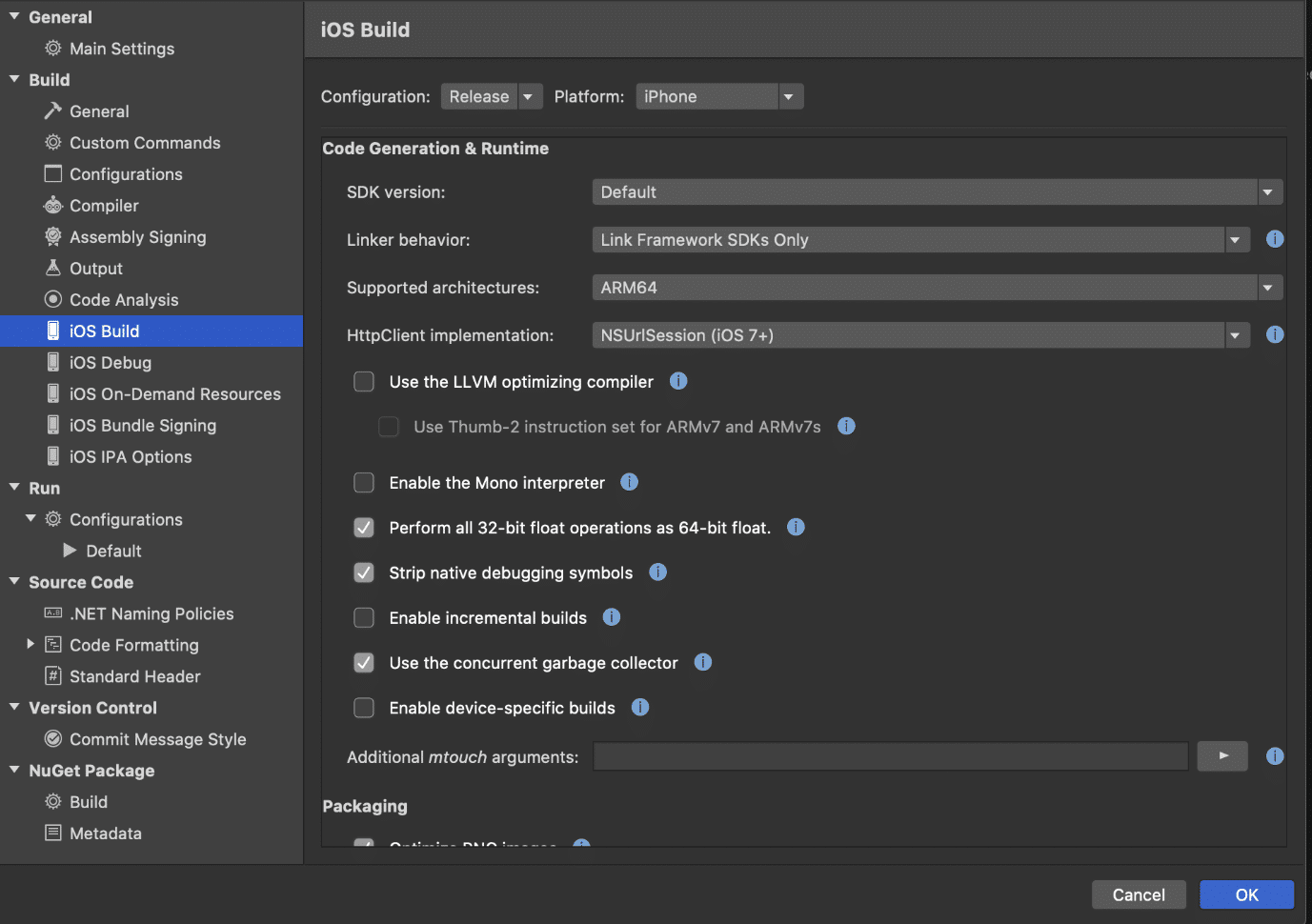Click the Commit Message Style checkmark icon
Viewport: 1312px width, 924px height.
(x=53, y=739)
